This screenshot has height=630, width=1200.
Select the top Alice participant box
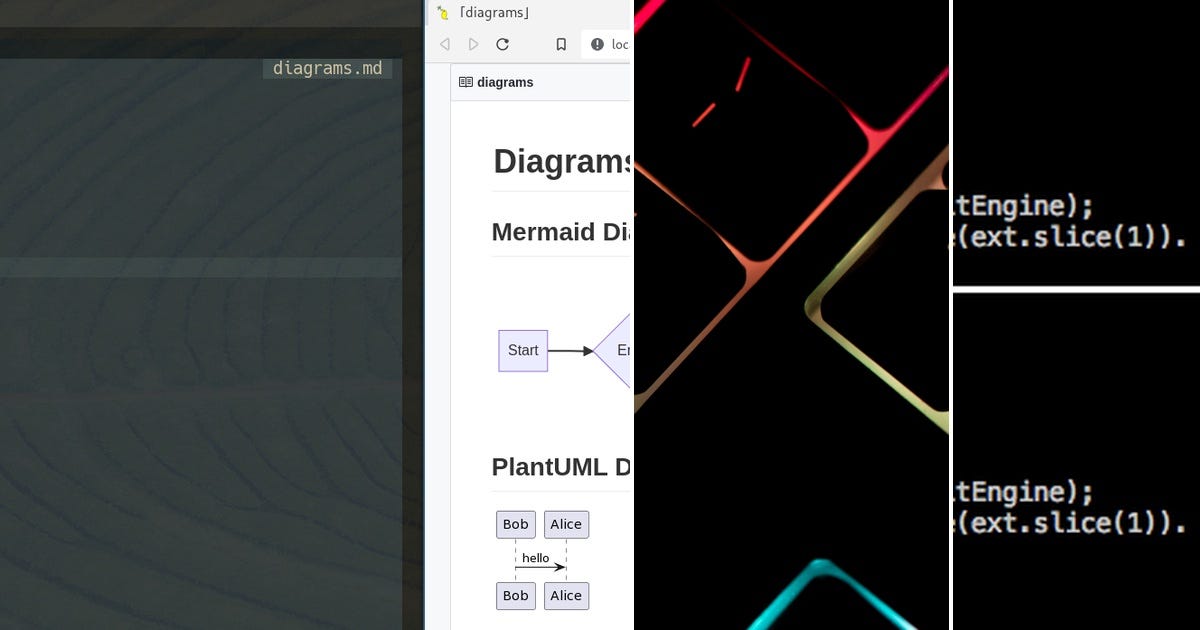coord(566,524)
